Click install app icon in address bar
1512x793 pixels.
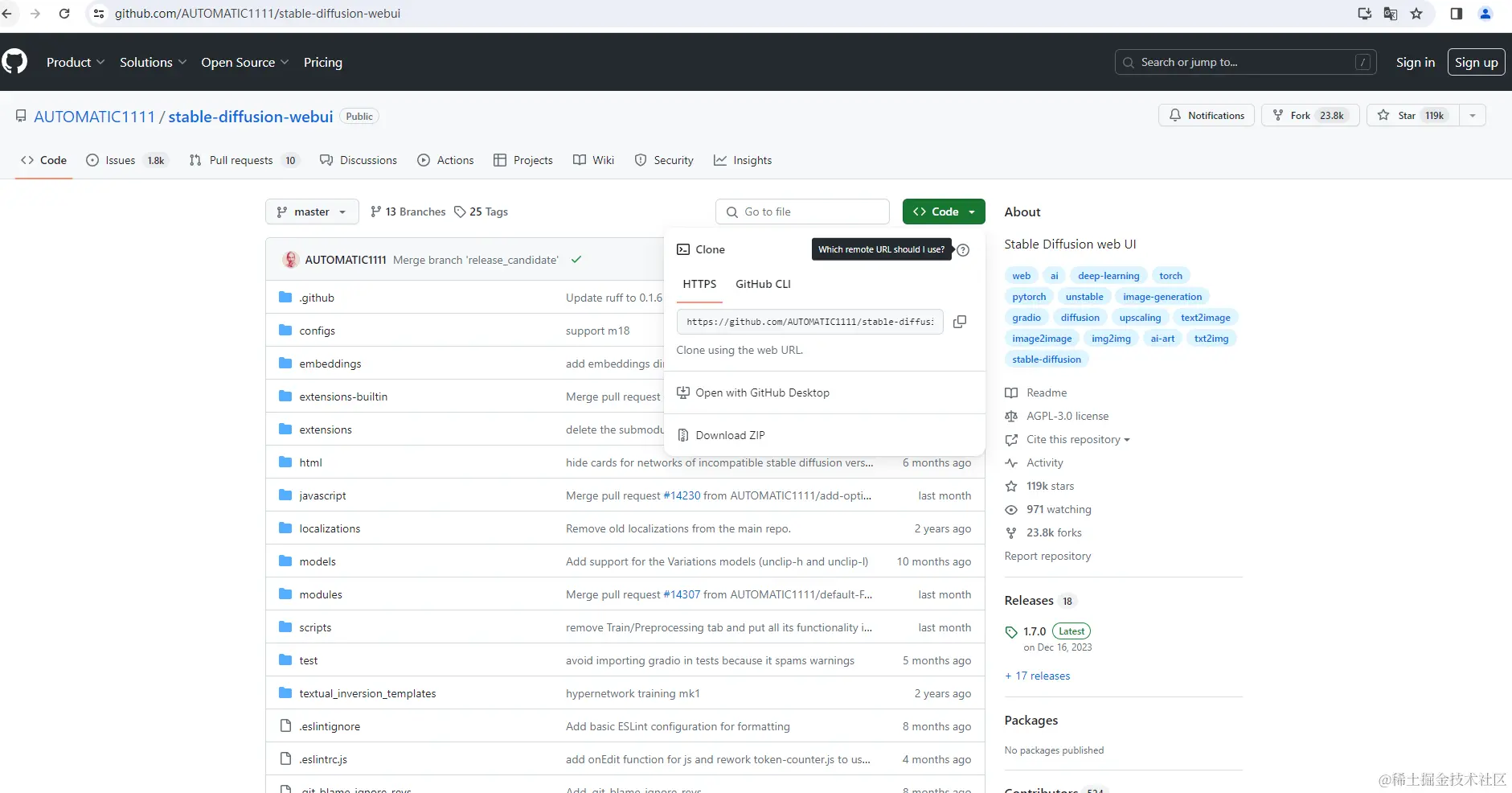1364,14
